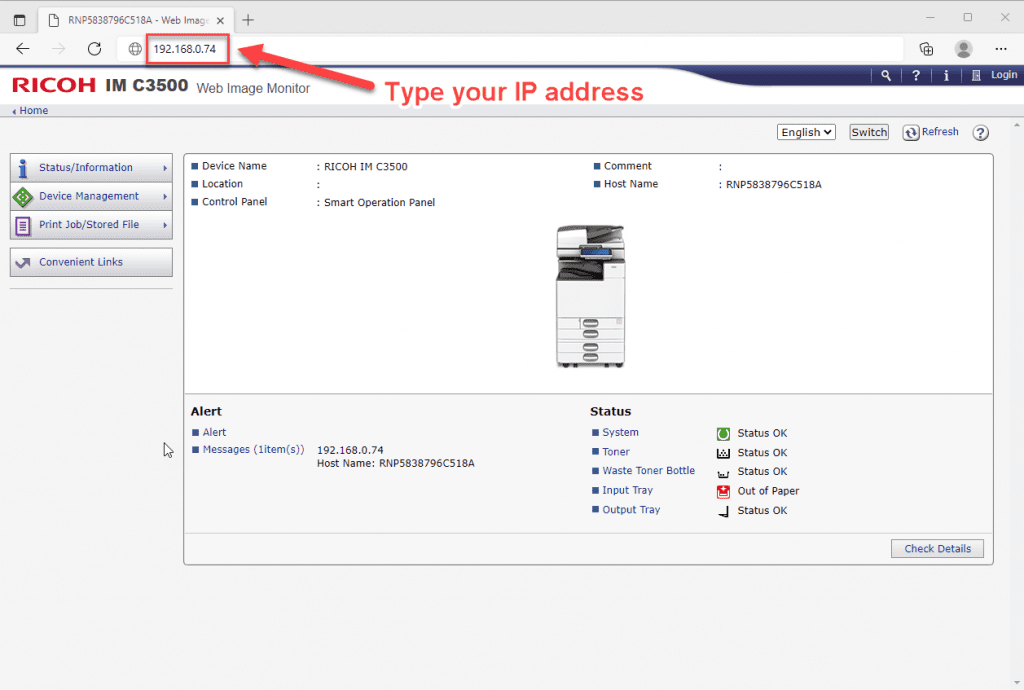The image size is (1024, 690).
Task: Click the Switch button
Action: [x=869, y=132]
